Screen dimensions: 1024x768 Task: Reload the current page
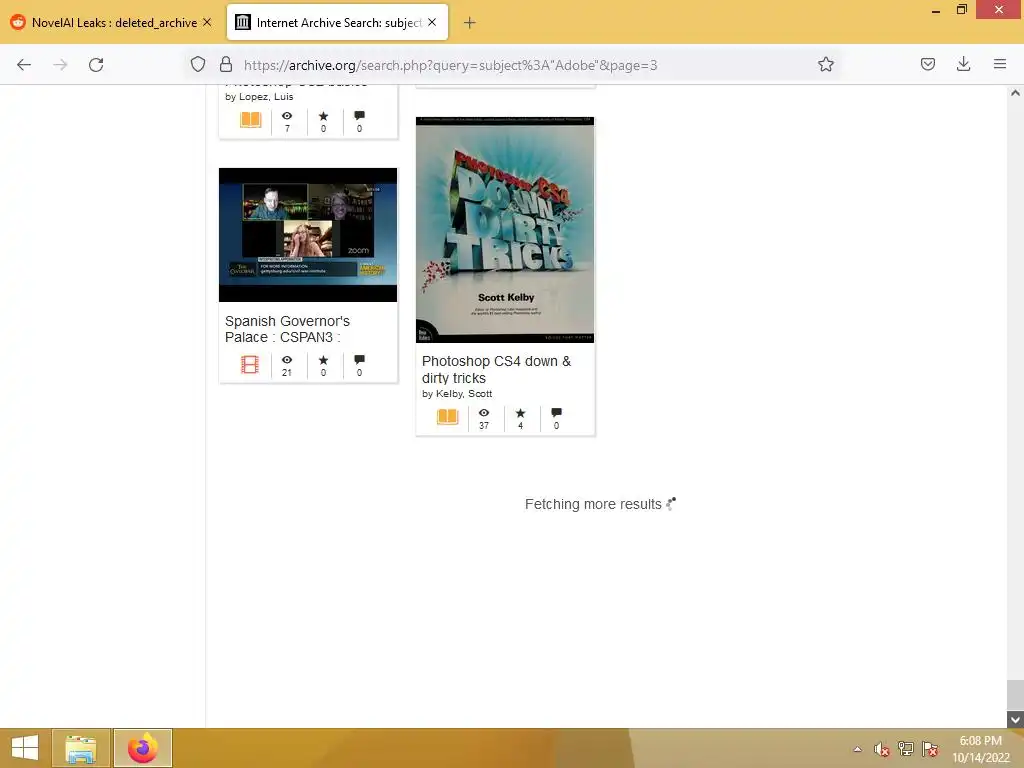(96, 65)
